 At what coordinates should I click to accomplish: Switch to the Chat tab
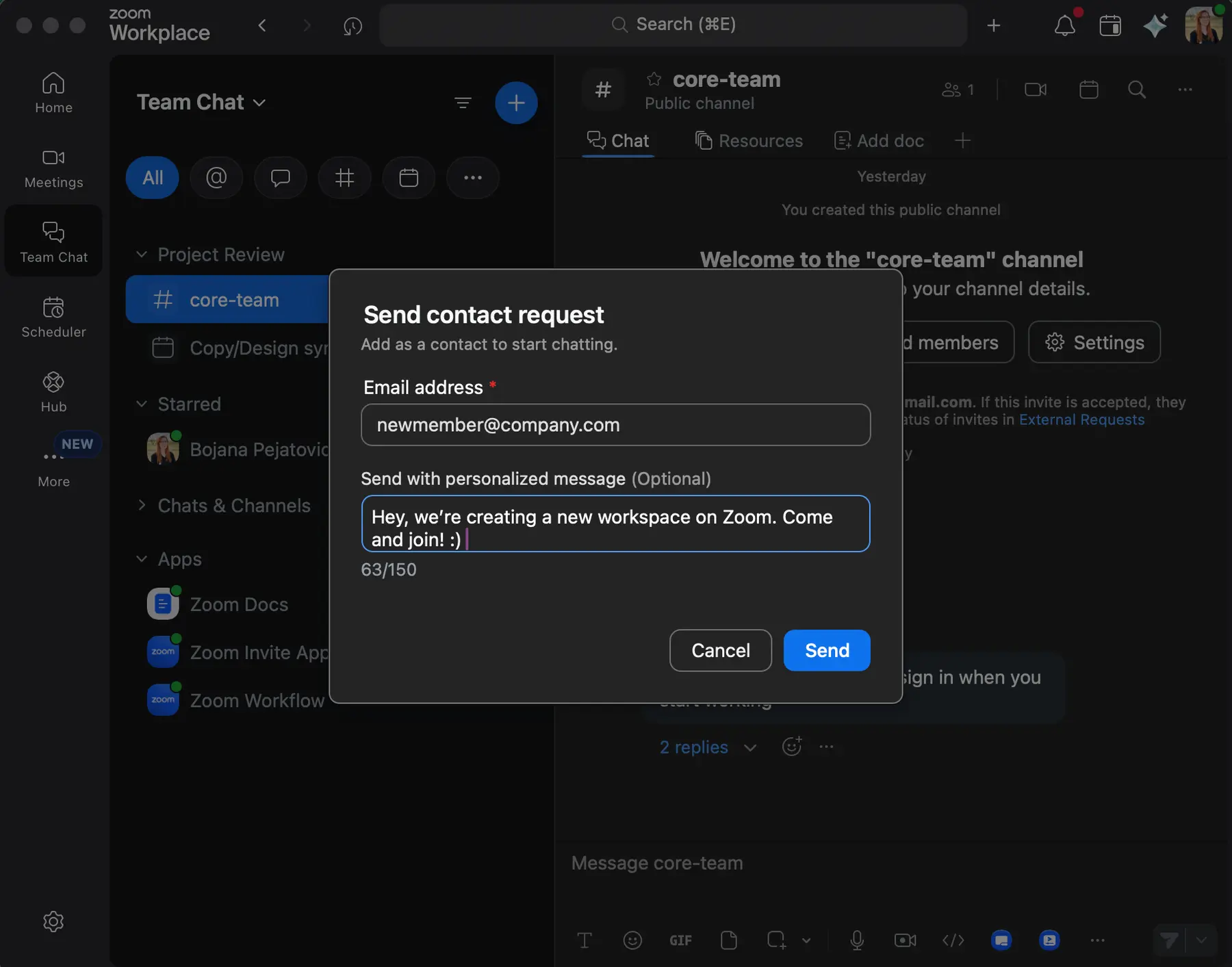point(618,141)
